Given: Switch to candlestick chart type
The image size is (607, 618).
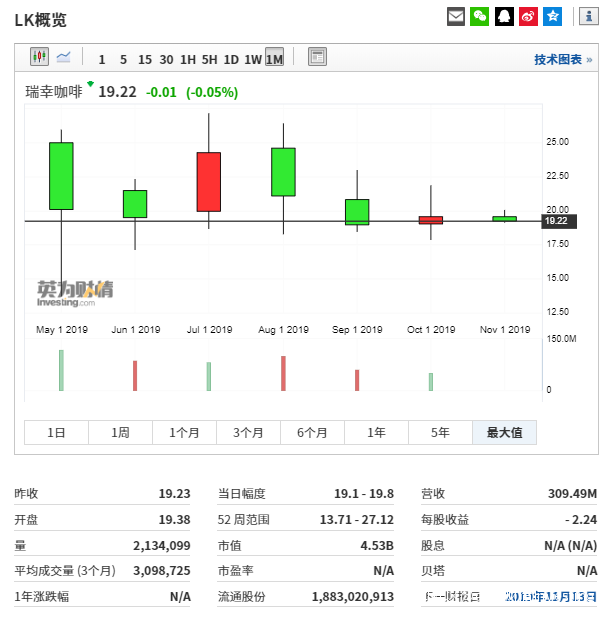Looking at the screenshot, I should tap(39, 57).
